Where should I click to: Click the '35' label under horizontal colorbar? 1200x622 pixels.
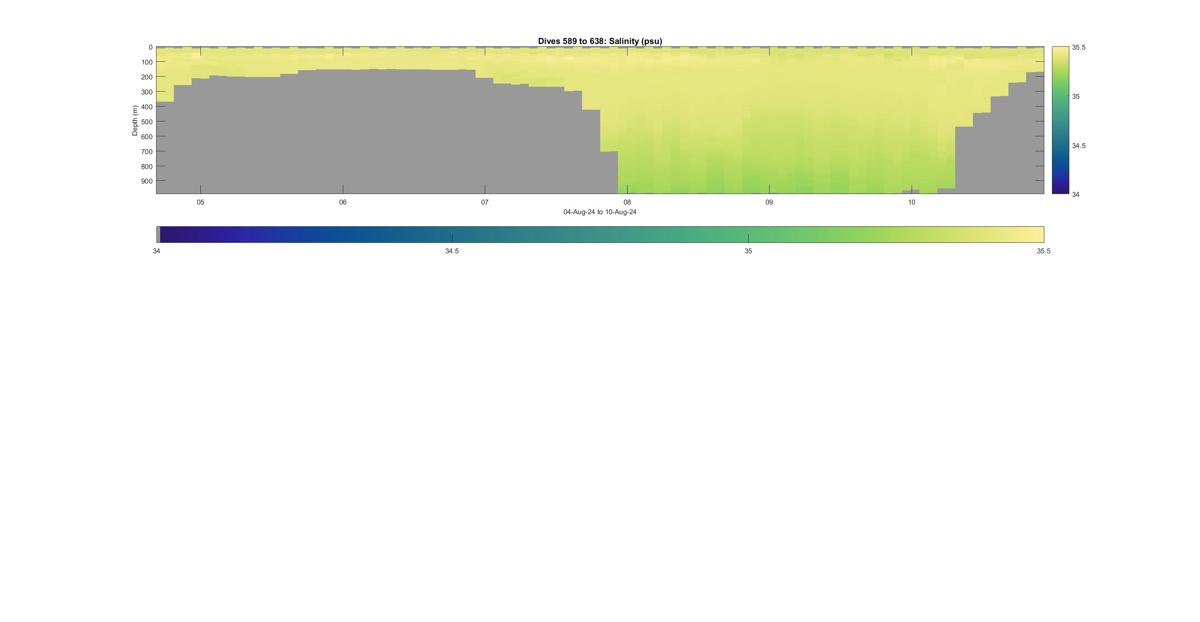pyautogui.click(x=748, y=251)
